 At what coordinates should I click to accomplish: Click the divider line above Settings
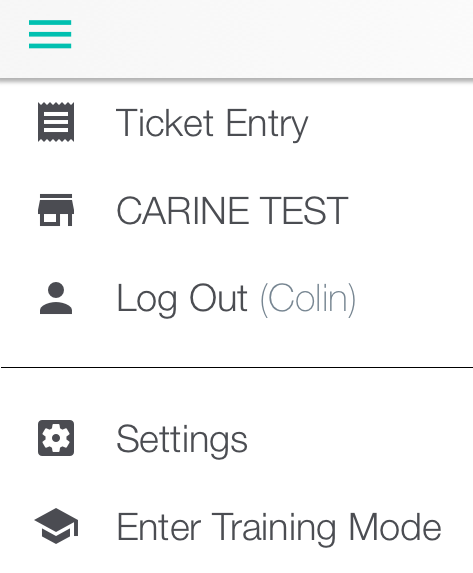tap(236, 367)
